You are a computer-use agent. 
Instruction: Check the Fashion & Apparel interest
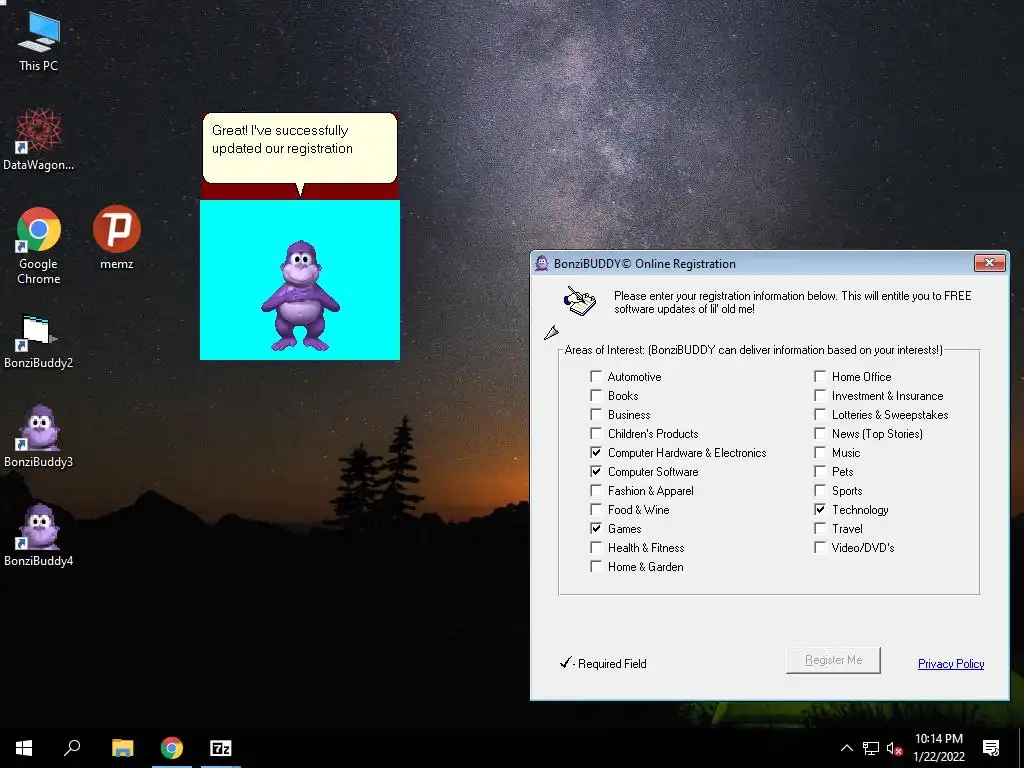pos(596,490)
